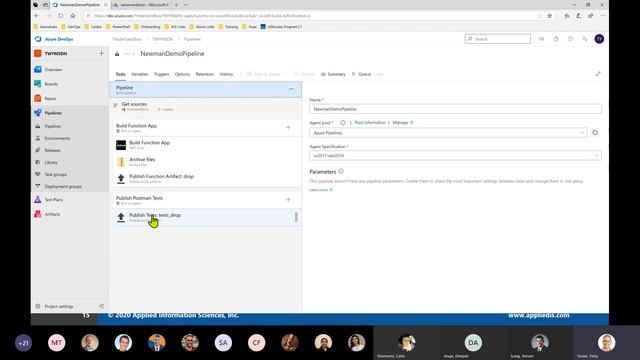640x360 pixels.
Task: Open the marketplace bag icon in the header
Action: [x=556, y=39]
